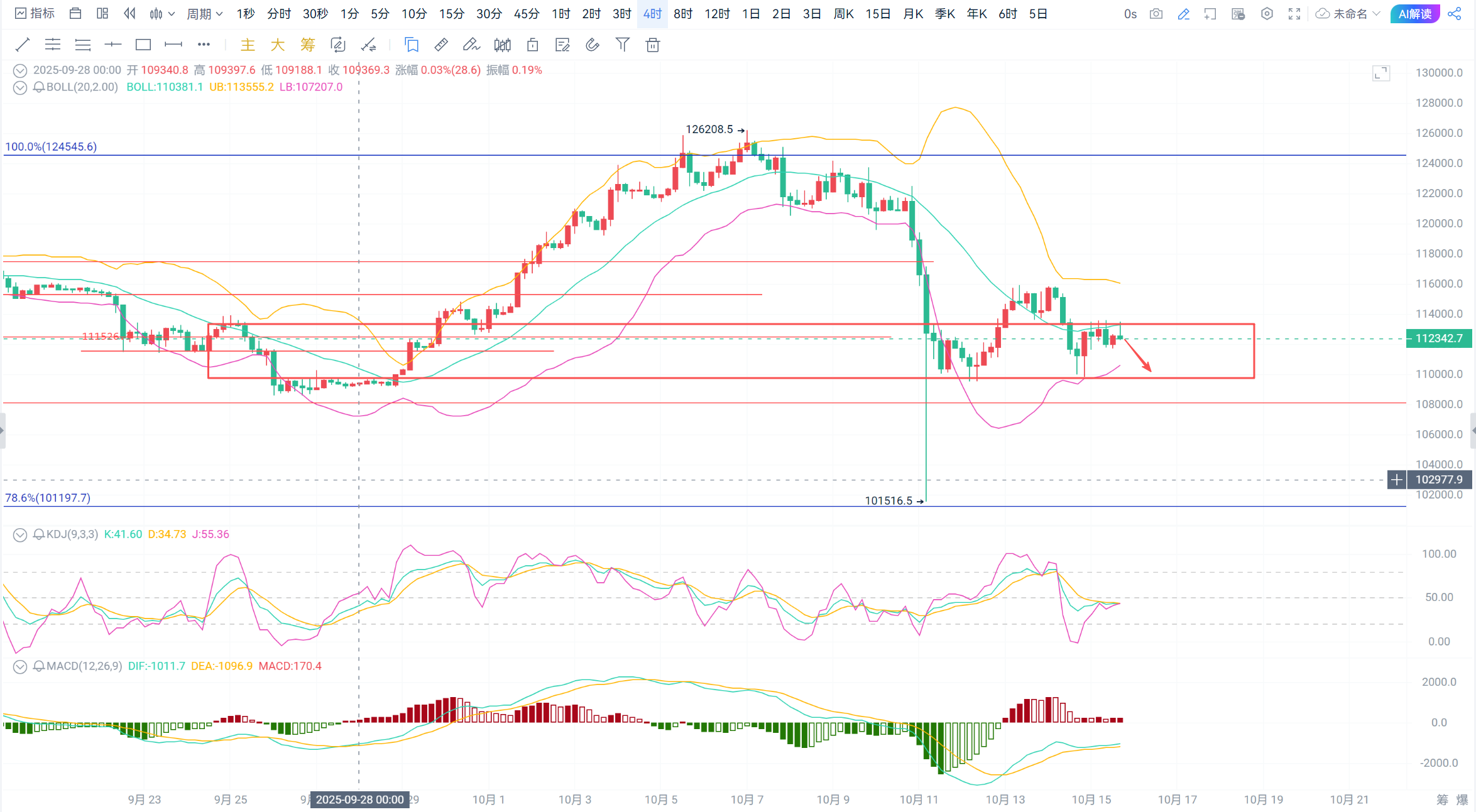Take a chart screenshot with camera icon
1476x812 pixels.
tap(1156, 14)
